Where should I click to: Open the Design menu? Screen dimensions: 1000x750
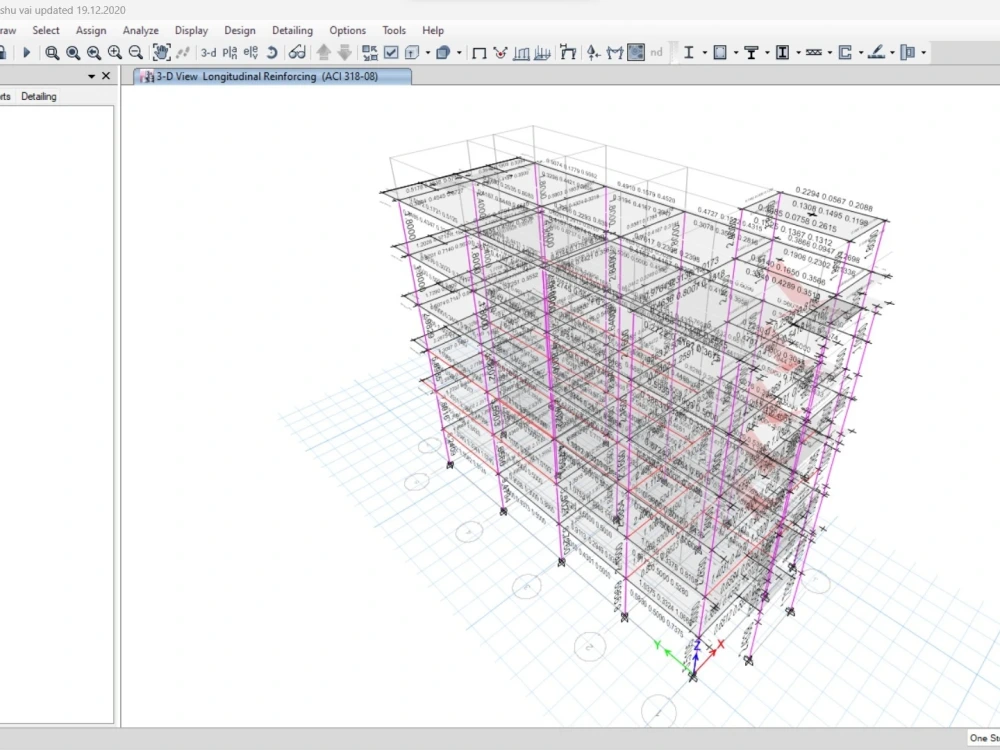(240, 30)
